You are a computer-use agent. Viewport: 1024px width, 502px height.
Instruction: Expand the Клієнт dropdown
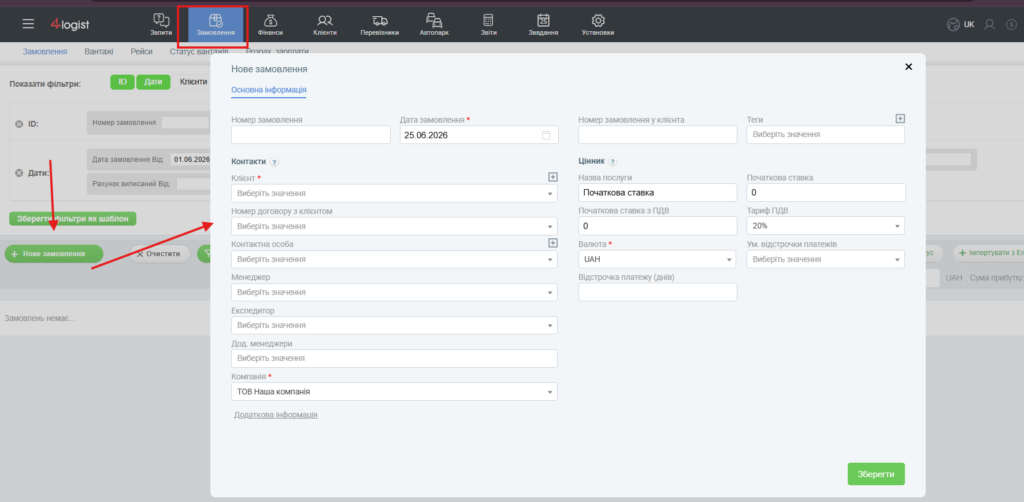(550, 194)
